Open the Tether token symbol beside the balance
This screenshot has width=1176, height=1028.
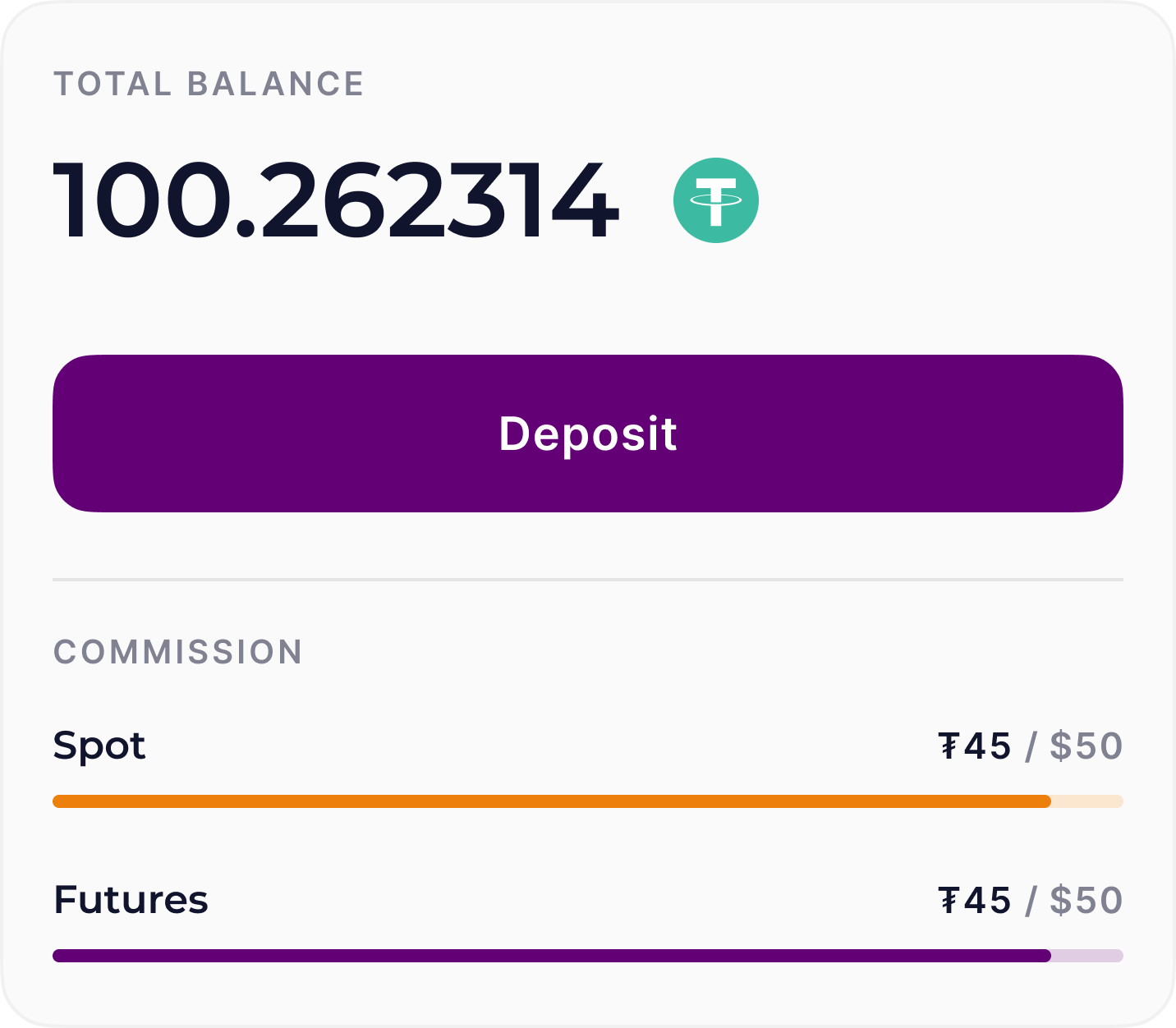click(715, 200)
